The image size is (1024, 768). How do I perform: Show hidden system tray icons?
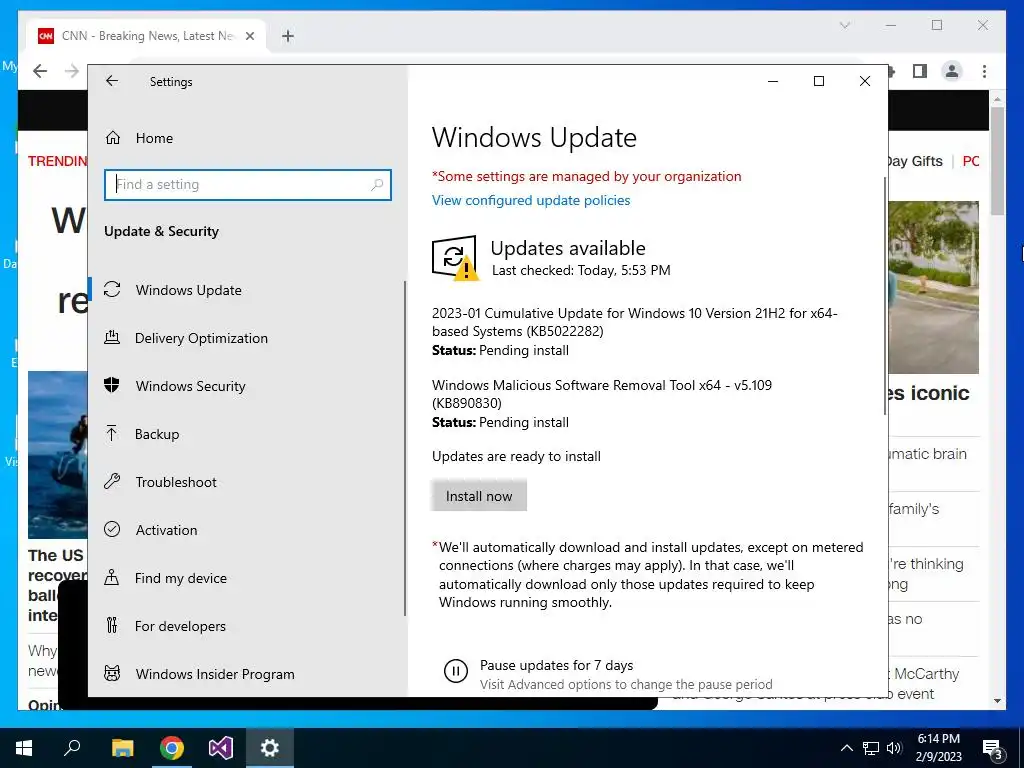[x=846, y=748]
